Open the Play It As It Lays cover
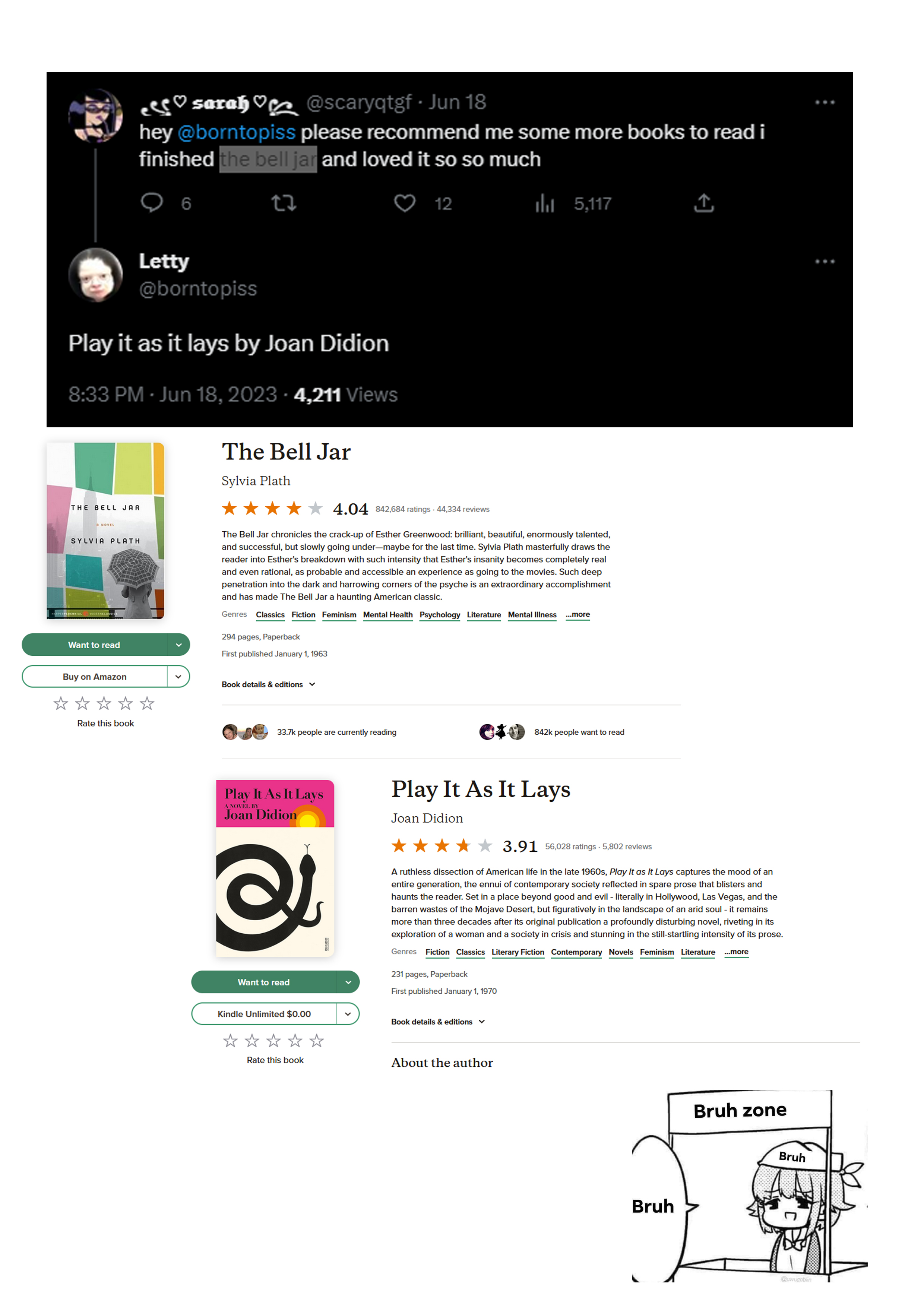Image resolution: width=924 pixels, height=1307 pixels. [275, 868]
